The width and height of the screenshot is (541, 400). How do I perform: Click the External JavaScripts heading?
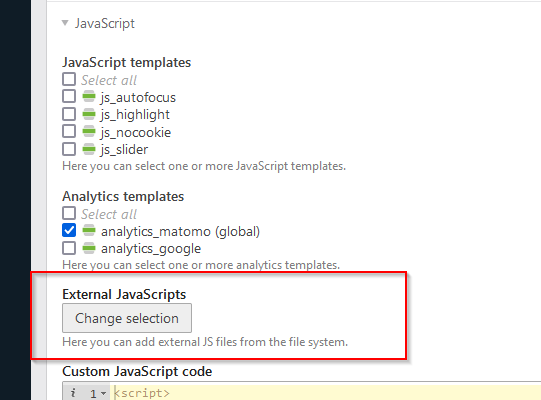tap(124, 294)
